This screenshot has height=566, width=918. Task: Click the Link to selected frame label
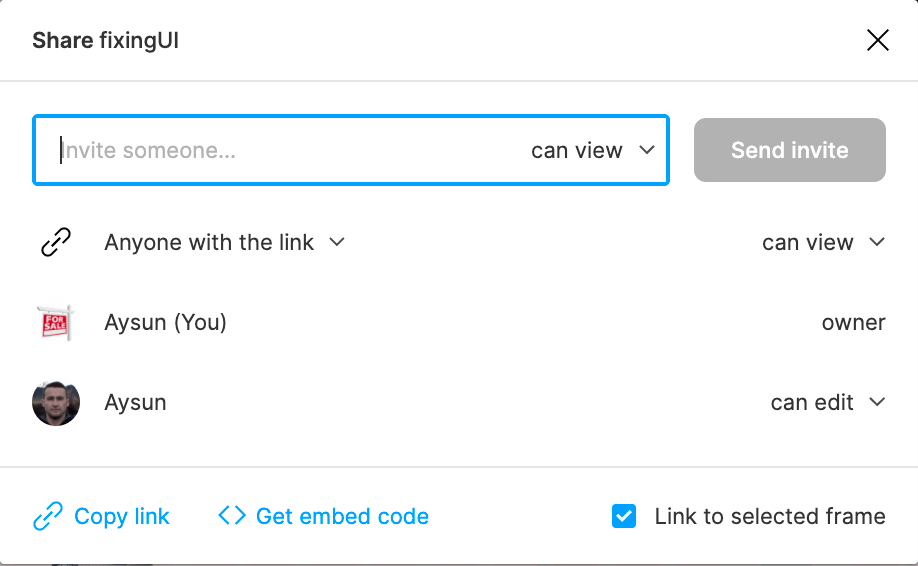[770, 516]
